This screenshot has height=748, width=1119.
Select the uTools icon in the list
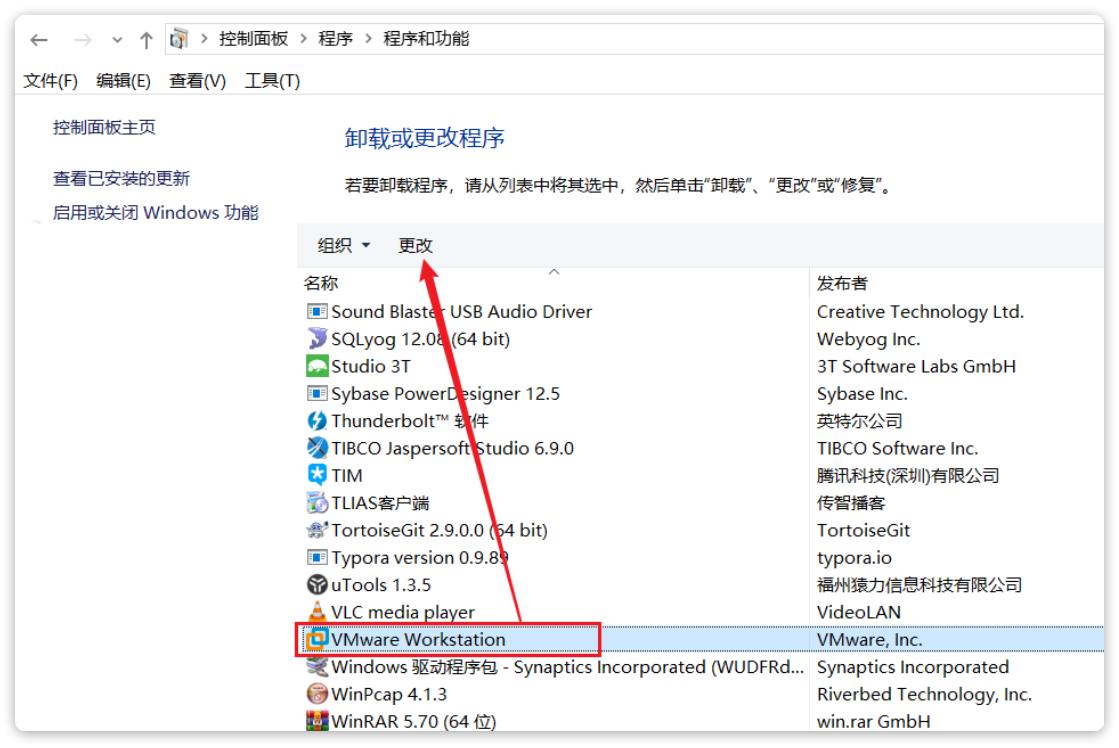pyautogui.click(x=316, y=584)
